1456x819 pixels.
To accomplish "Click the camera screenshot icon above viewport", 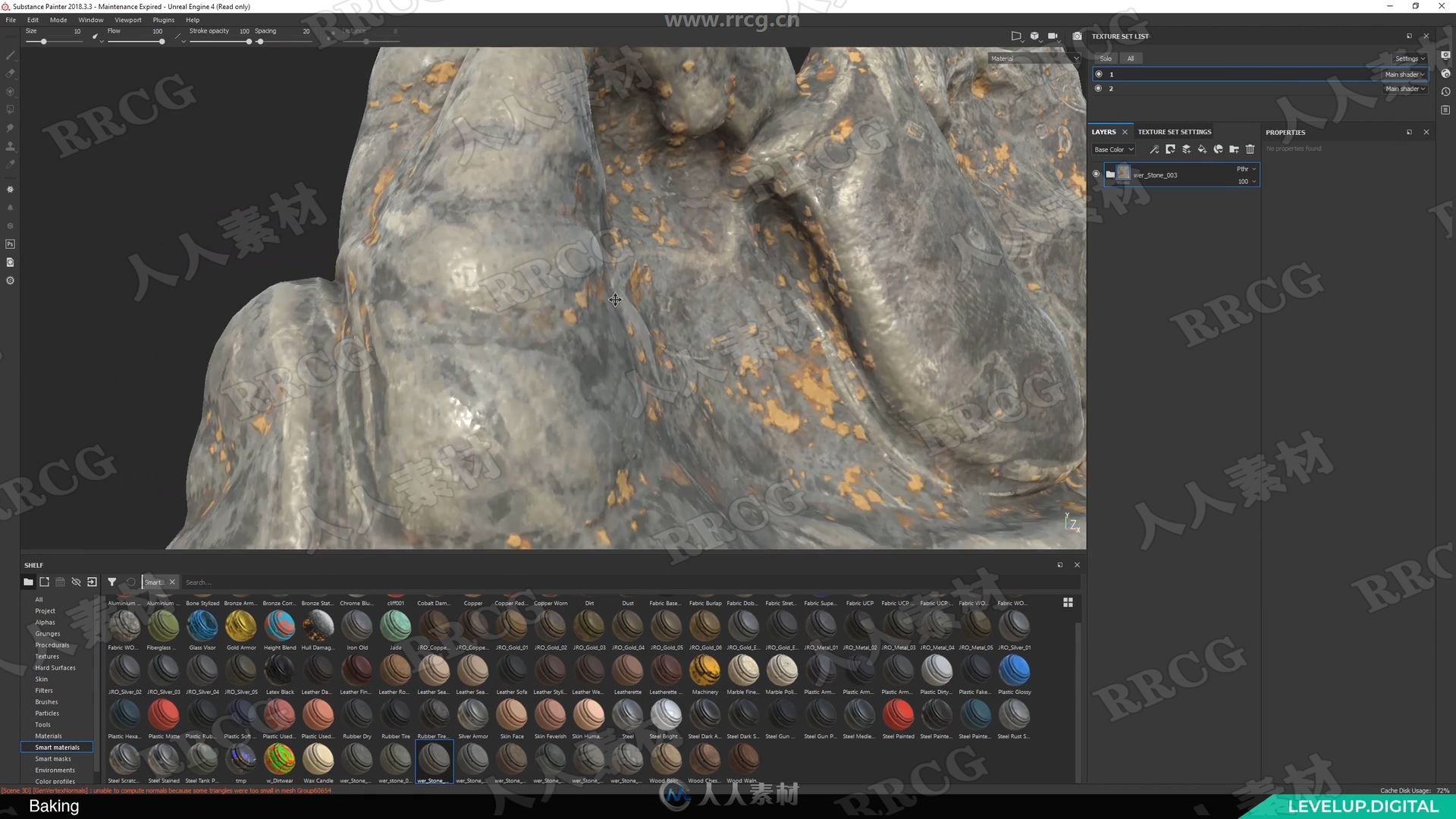I will [1077, 36].
